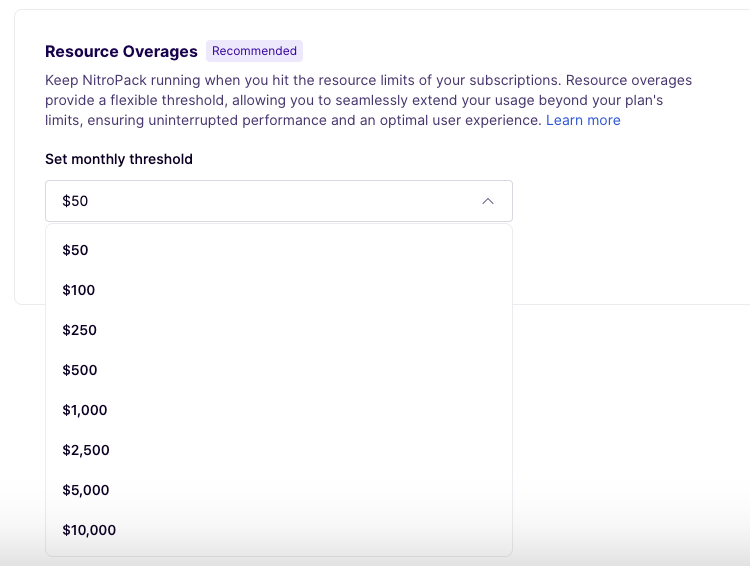Choose $100 as the monthly threshold
This screenshot has height=566, width=750.
[x=79, y=290]
